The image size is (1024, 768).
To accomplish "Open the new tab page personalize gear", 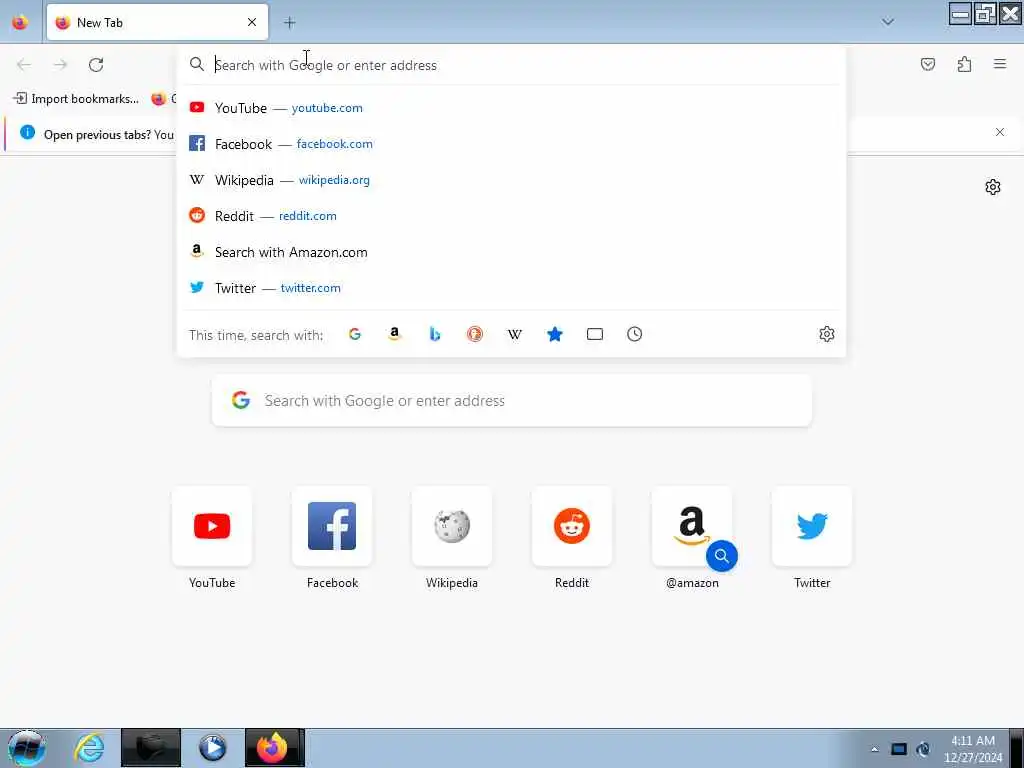I will click(x=993, y=187).
